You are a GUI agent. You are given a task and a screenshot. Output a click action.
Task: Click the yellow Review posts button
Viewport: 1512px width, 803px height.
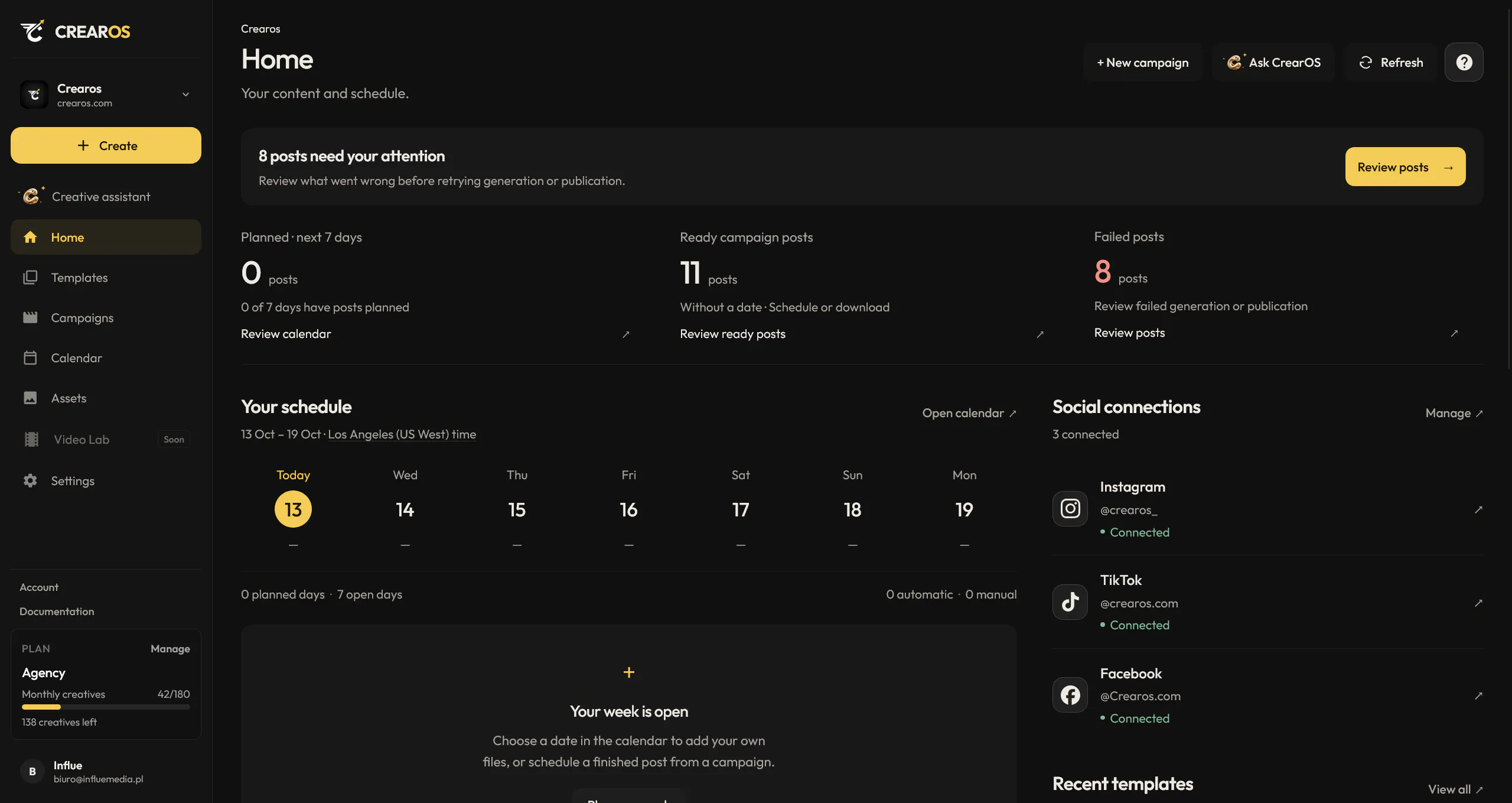pos(1405,167)
